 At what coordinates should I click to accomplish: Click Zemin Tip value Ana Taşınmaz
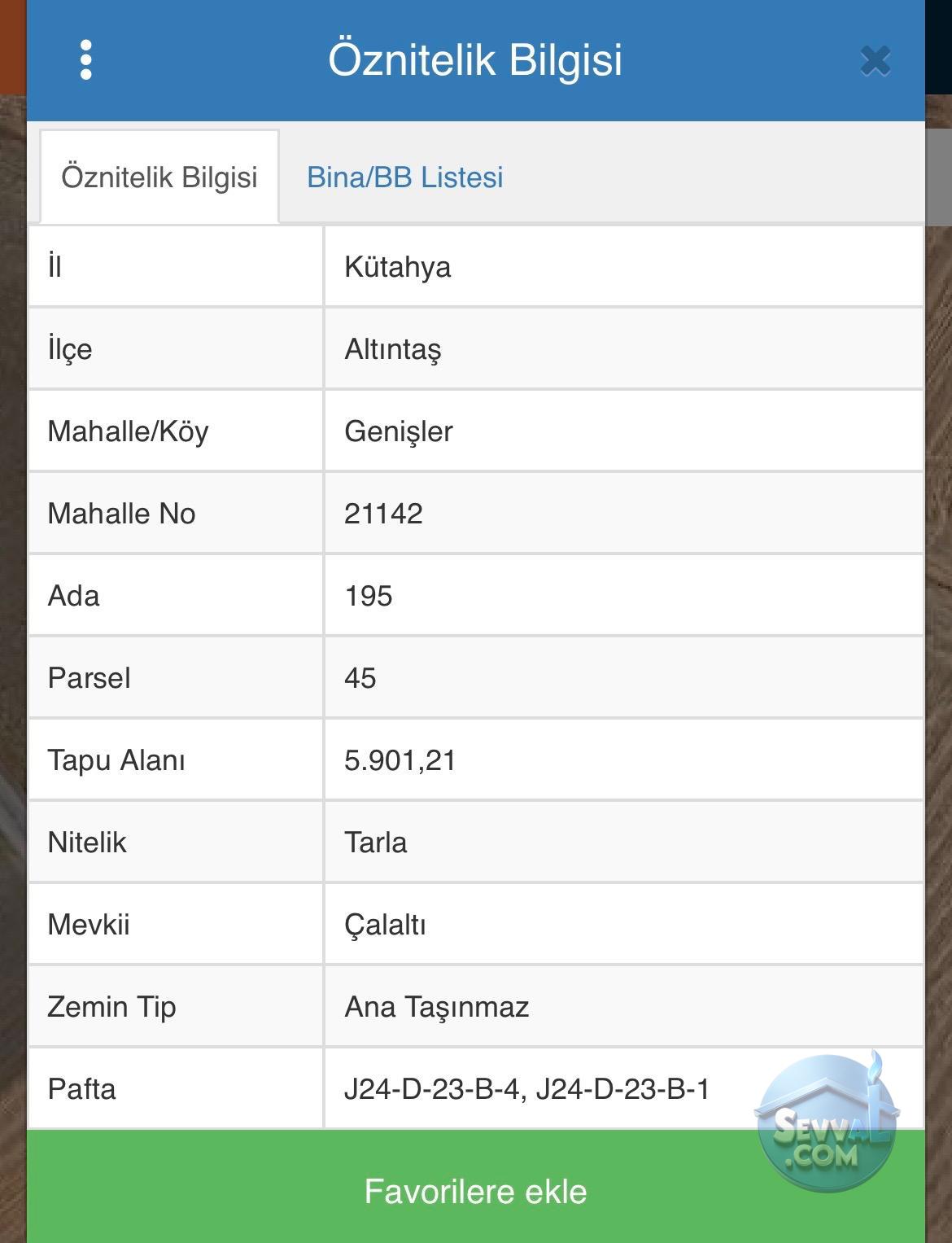point(437,1007)
